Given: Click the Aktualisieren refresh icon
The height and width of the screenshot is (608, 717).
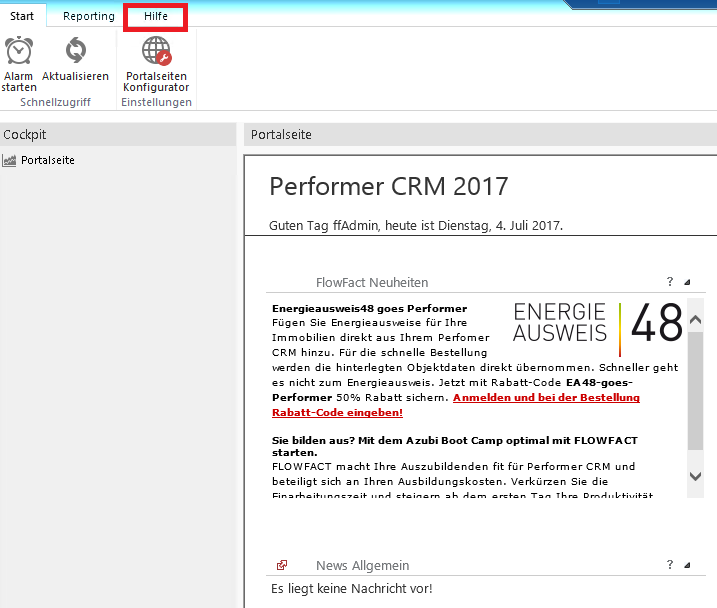Looking at the screenshot, I should point(75,50).
